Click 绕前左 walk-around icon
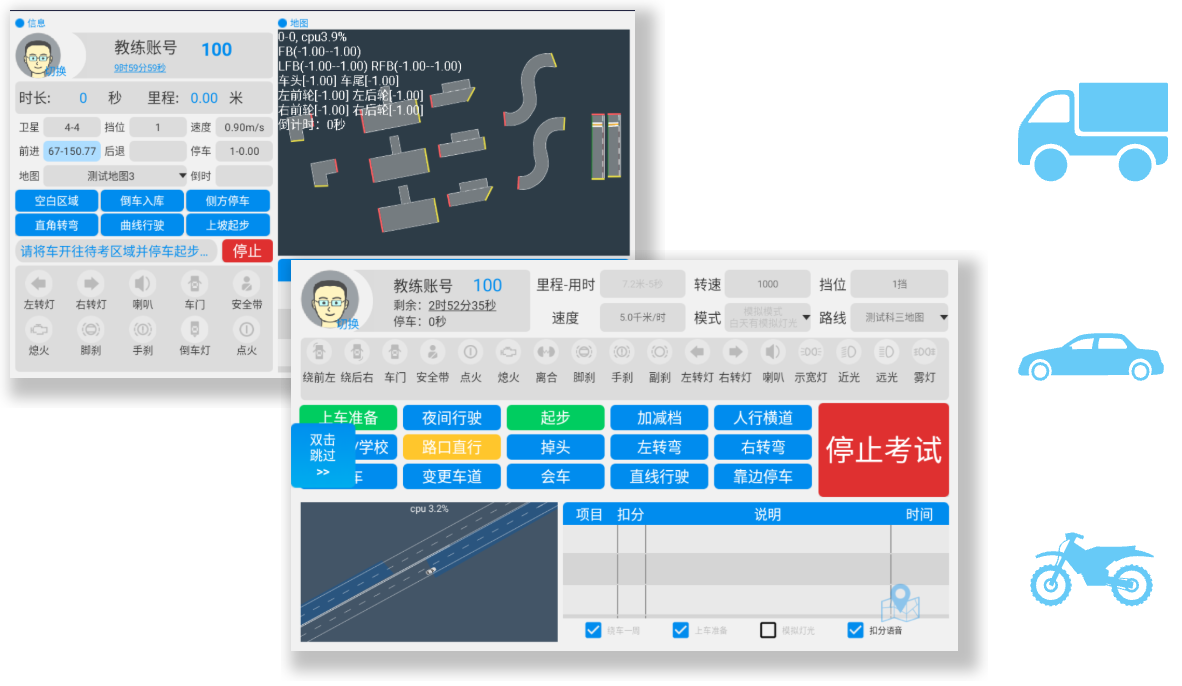The image size is (1182, 686). point(320,353)
